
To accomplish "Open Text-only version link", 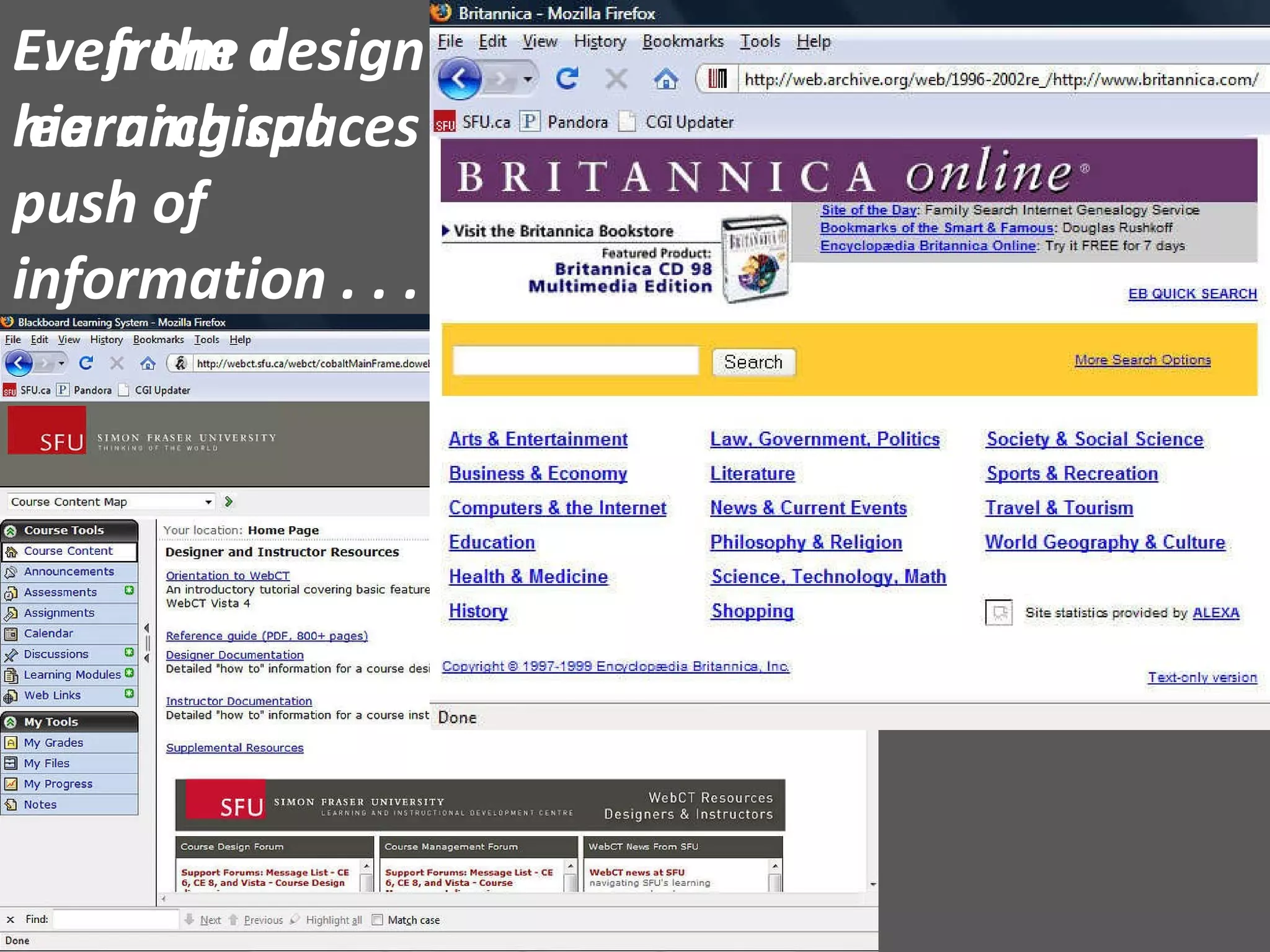I will point(1202,677).
